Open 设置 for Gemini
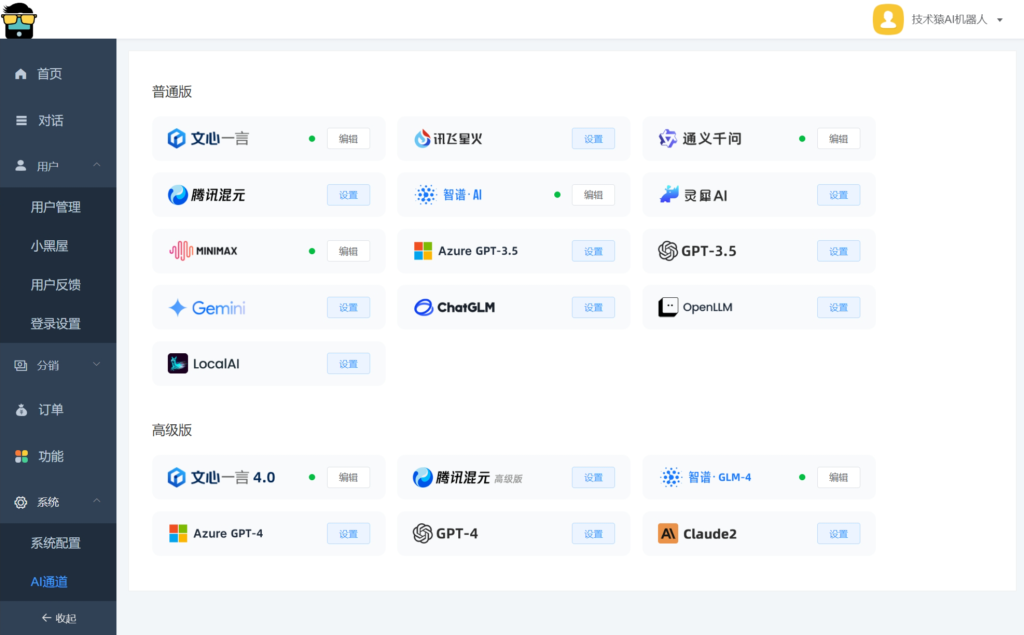 click(348, 307)
